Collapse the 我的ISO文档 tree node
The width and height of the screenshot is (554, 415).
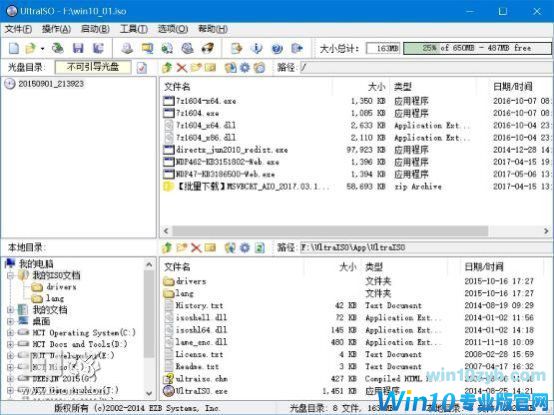click(10, 275)
